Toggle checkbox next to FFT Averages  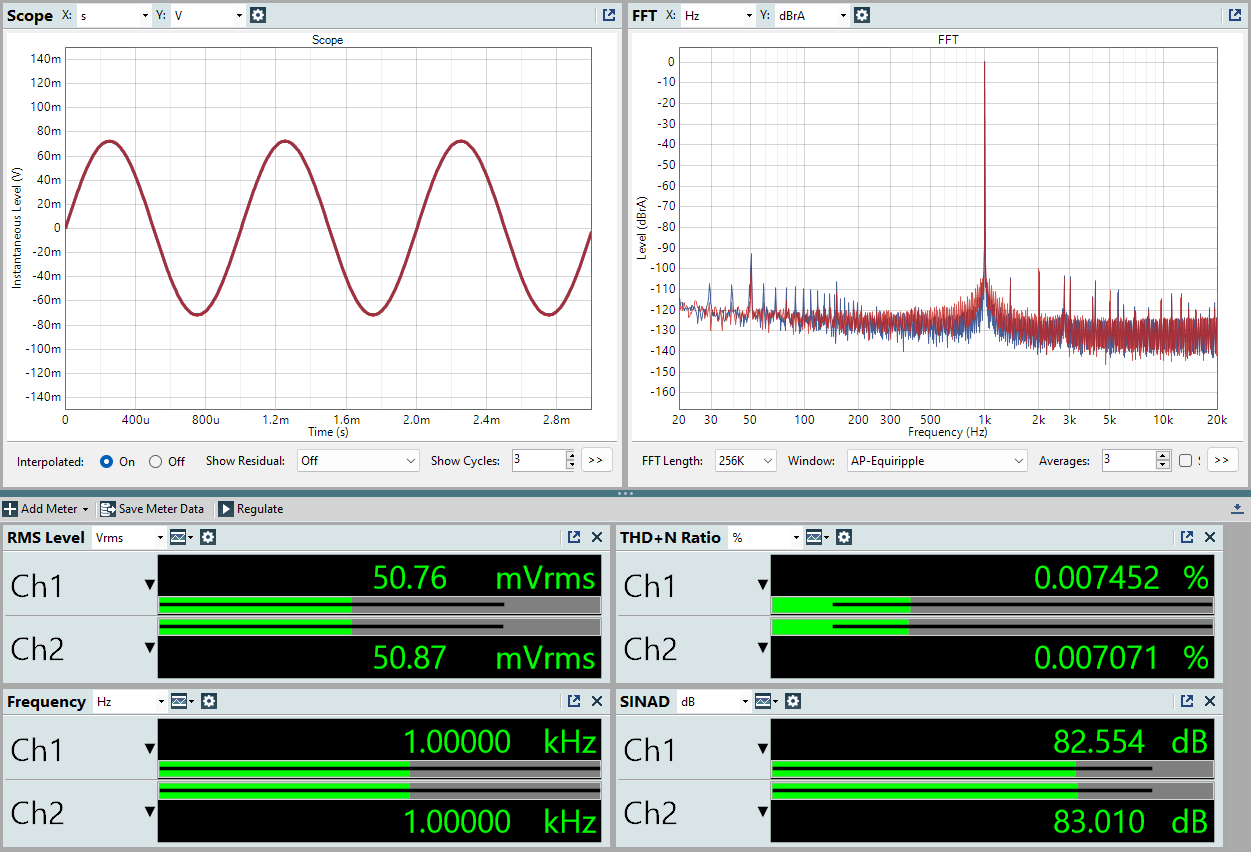1186,461
